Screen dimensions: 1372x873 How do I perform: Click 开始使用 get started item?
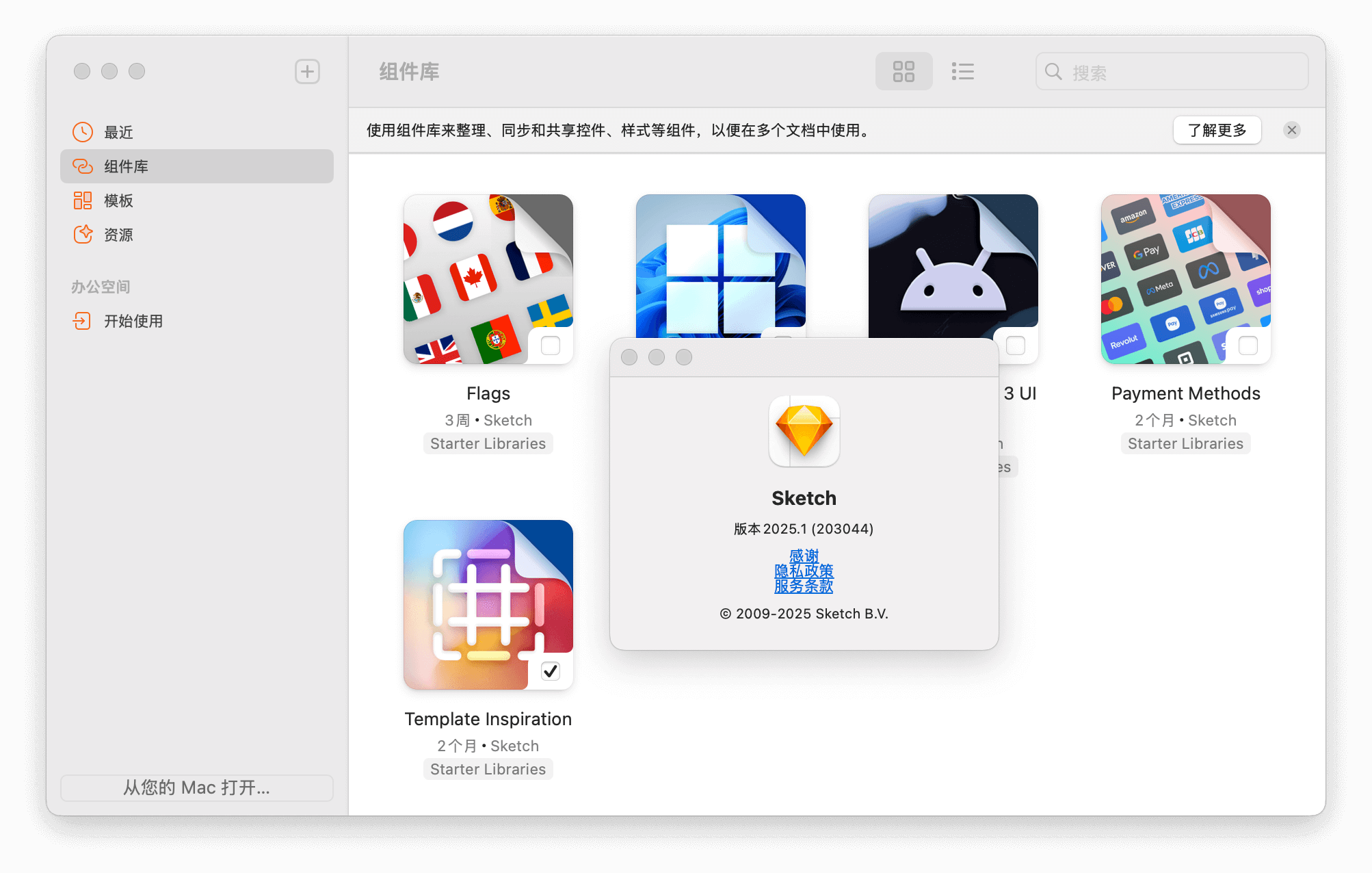133,321
